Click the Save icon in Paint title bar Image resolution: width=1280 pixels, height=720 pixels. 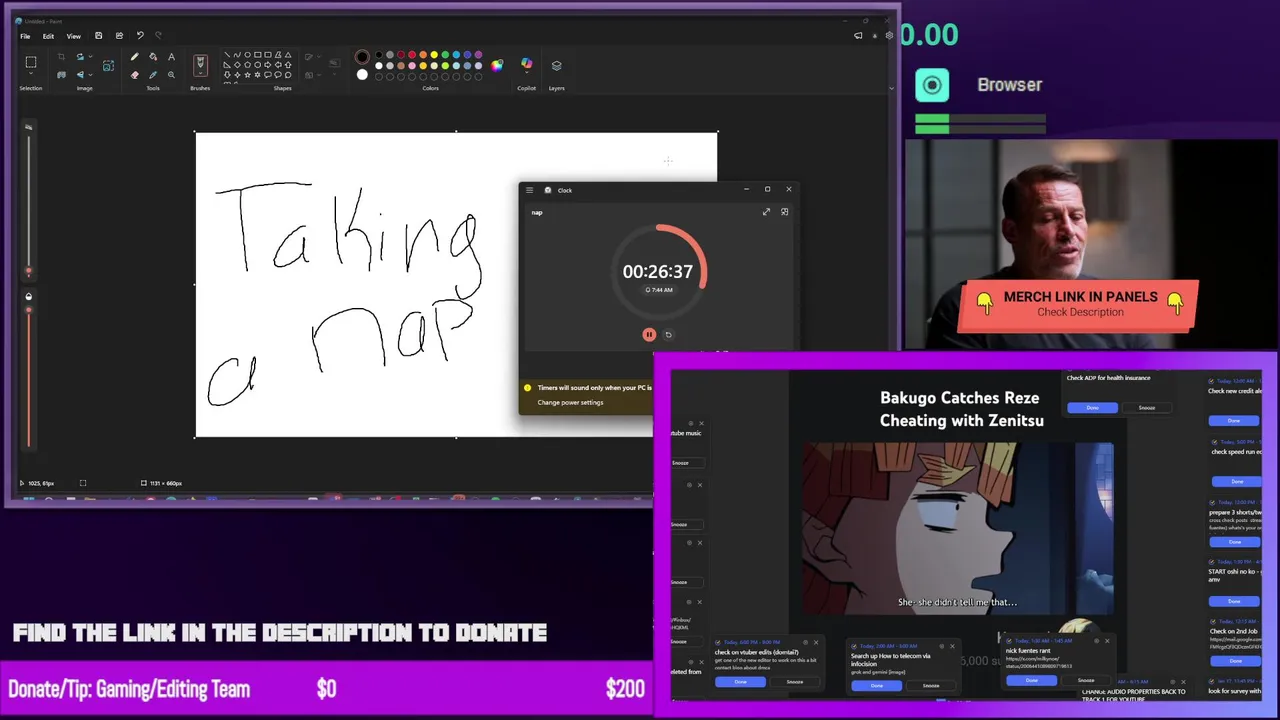[98, 35]
